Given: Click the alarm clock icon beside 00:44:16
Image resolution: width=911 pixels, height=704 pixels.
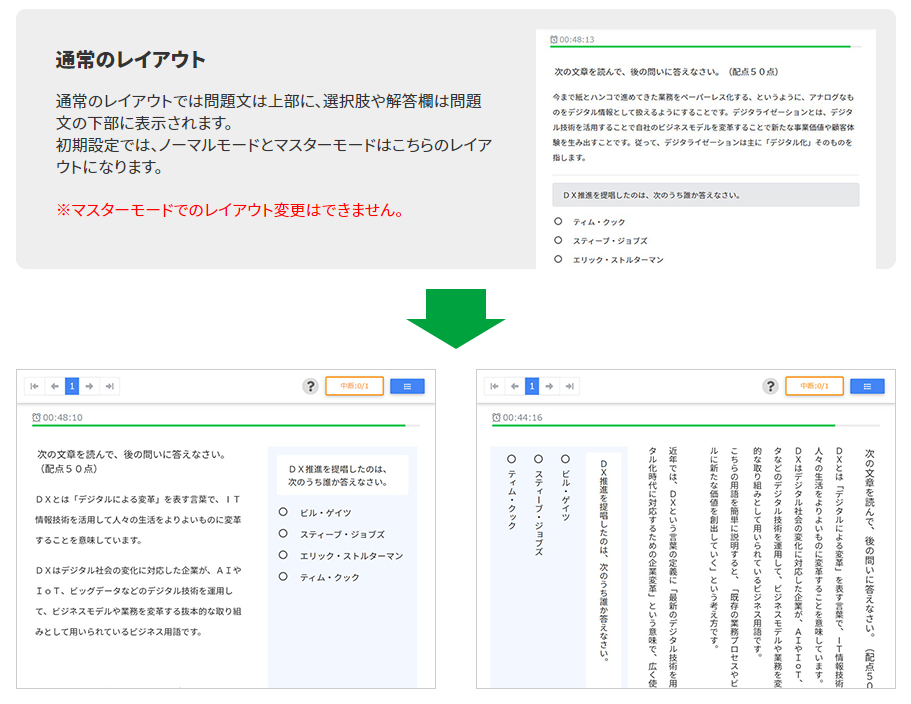Looking at the screenshot, I should point(497,418).
